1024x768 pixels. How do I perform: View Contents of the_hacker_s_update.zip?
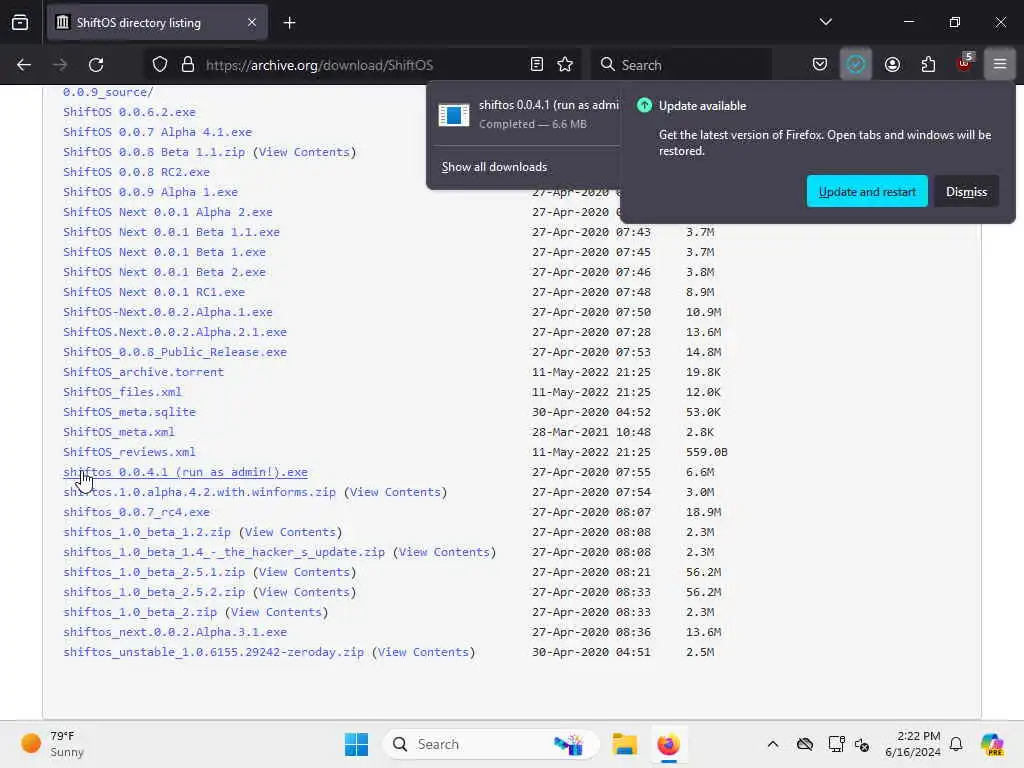click(444, 552)
